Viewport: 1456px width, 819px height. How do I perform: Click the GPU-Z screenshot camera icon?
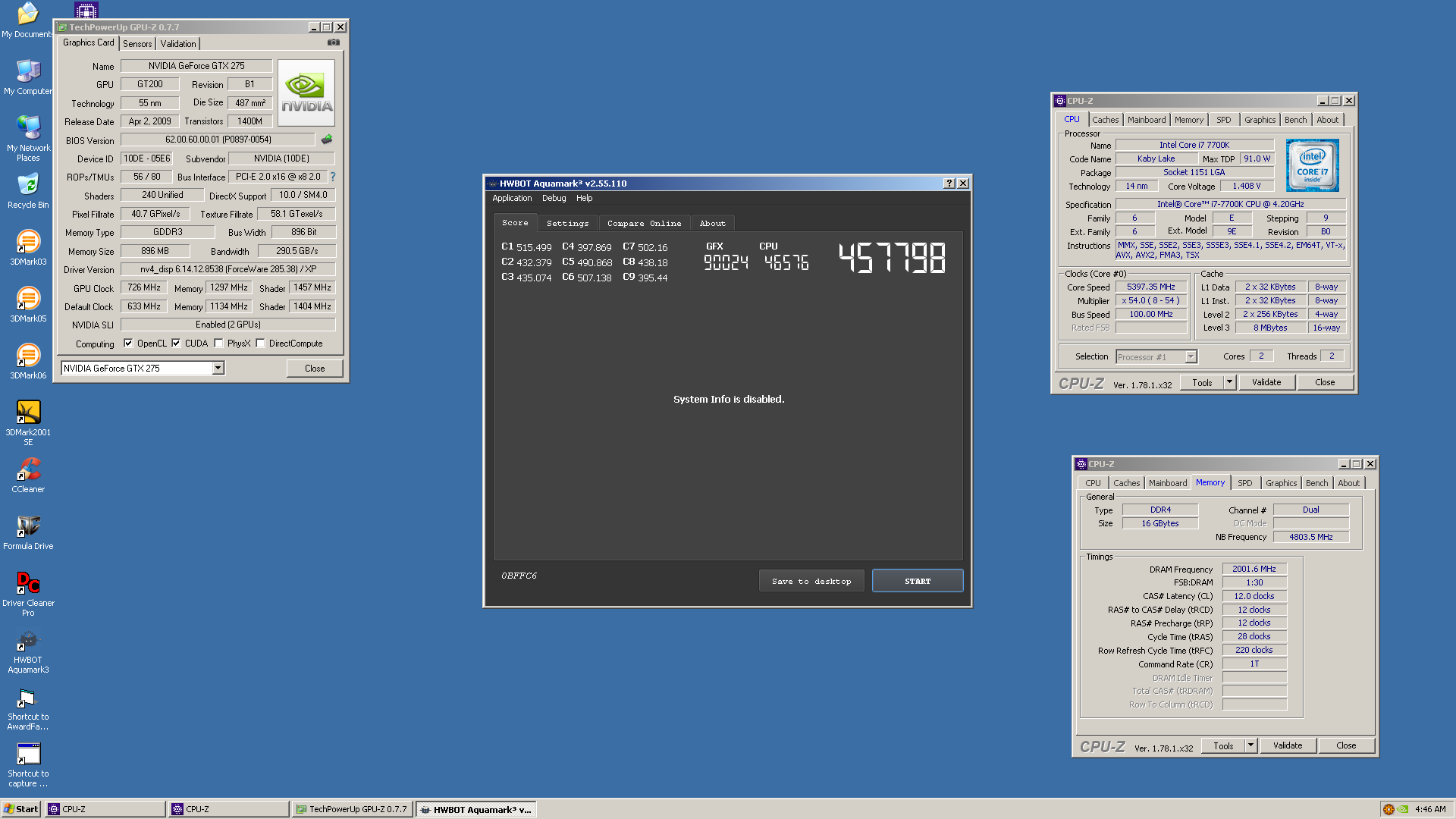333,42
